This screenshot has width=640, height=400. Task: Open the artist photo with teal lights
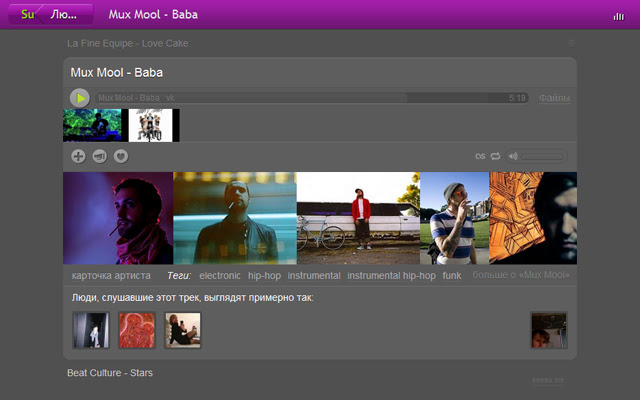(x=235, y=218)
